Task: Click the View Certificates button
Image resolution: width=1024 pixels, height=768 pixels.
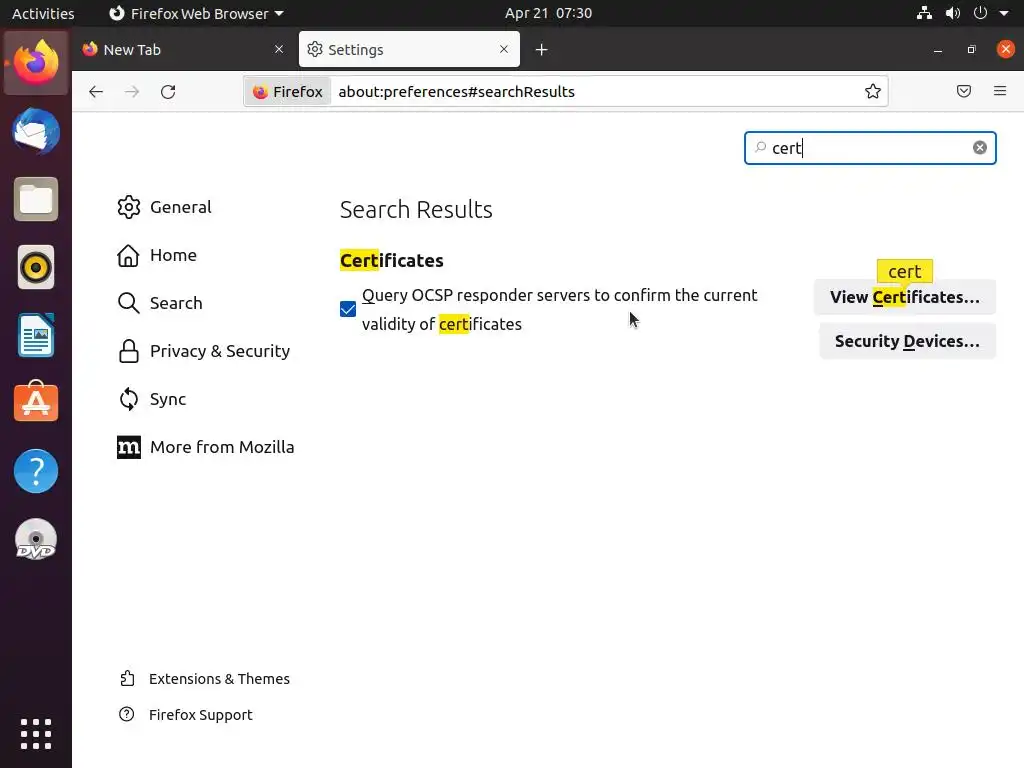Action: click(904, 297)
